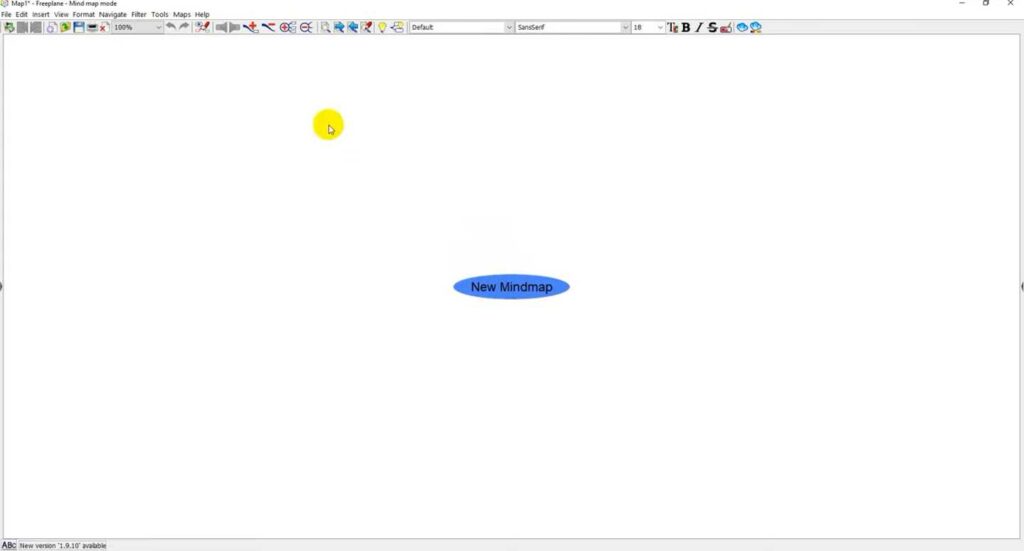The width and height of the screenshot is (1024, 551).
Task: Redo the last undone action
Action: pos(184,27)
